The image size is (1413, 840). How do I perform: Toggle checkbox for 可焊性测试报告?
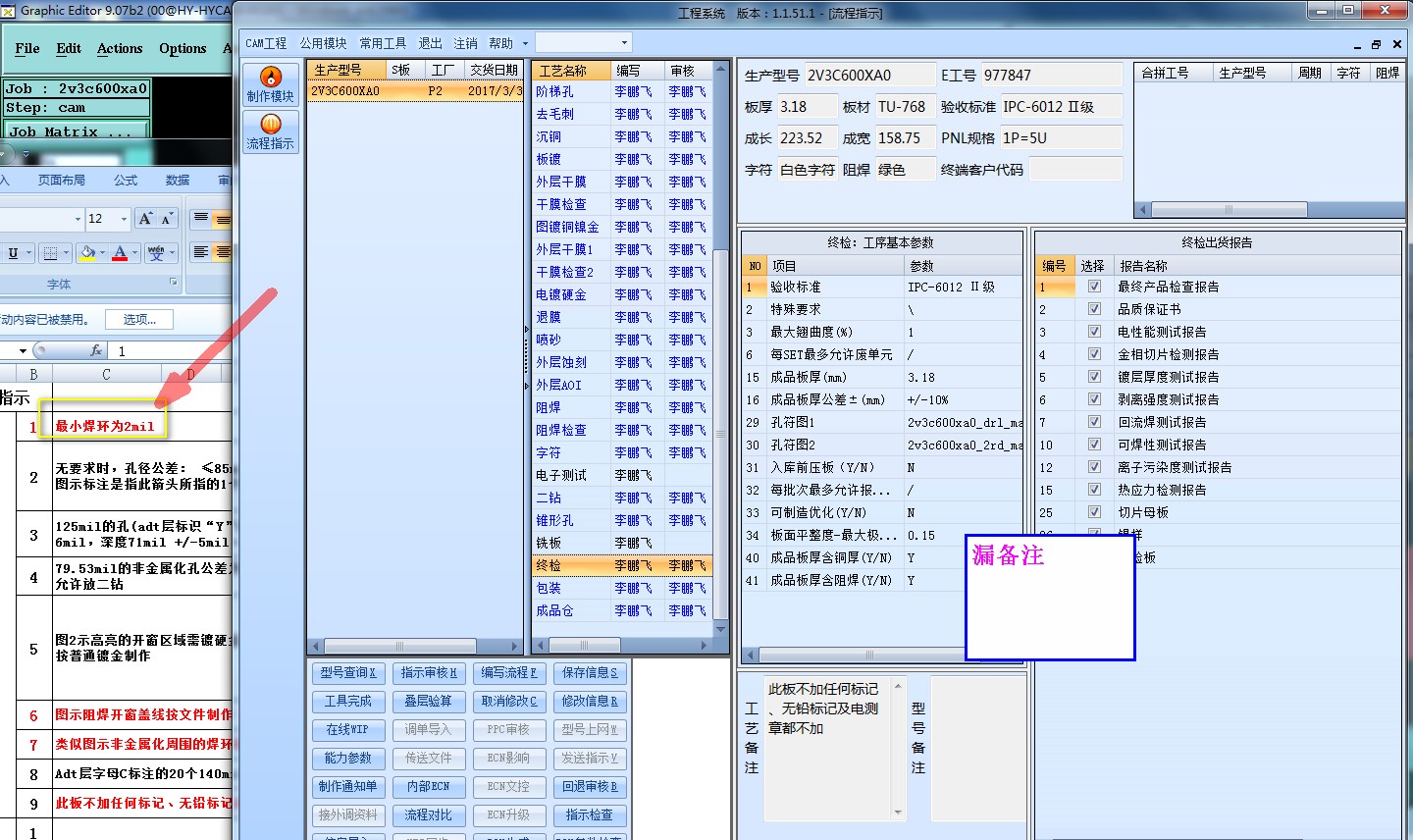[x=1094, y=445]
